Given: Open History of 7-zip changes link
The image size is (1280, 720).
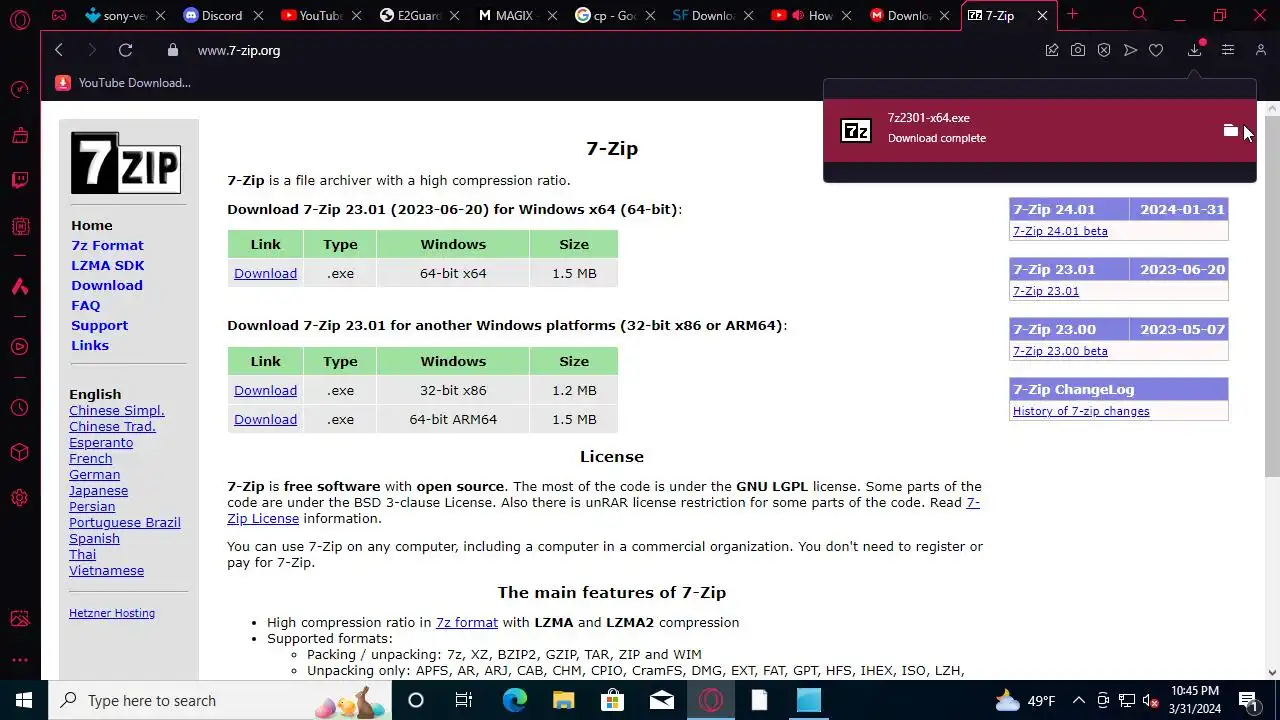Looking at the screenshot, I should (x=1081, y=411).
